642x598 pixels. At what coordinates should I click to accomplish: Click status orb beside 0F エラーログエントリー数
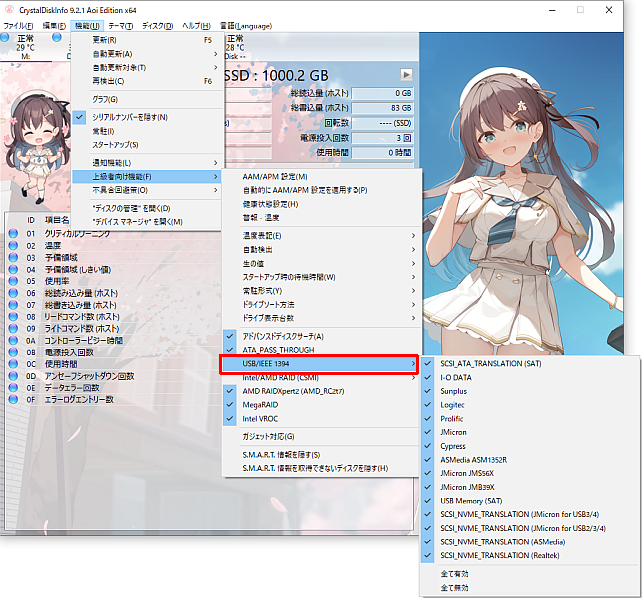(x=13, y=399)
